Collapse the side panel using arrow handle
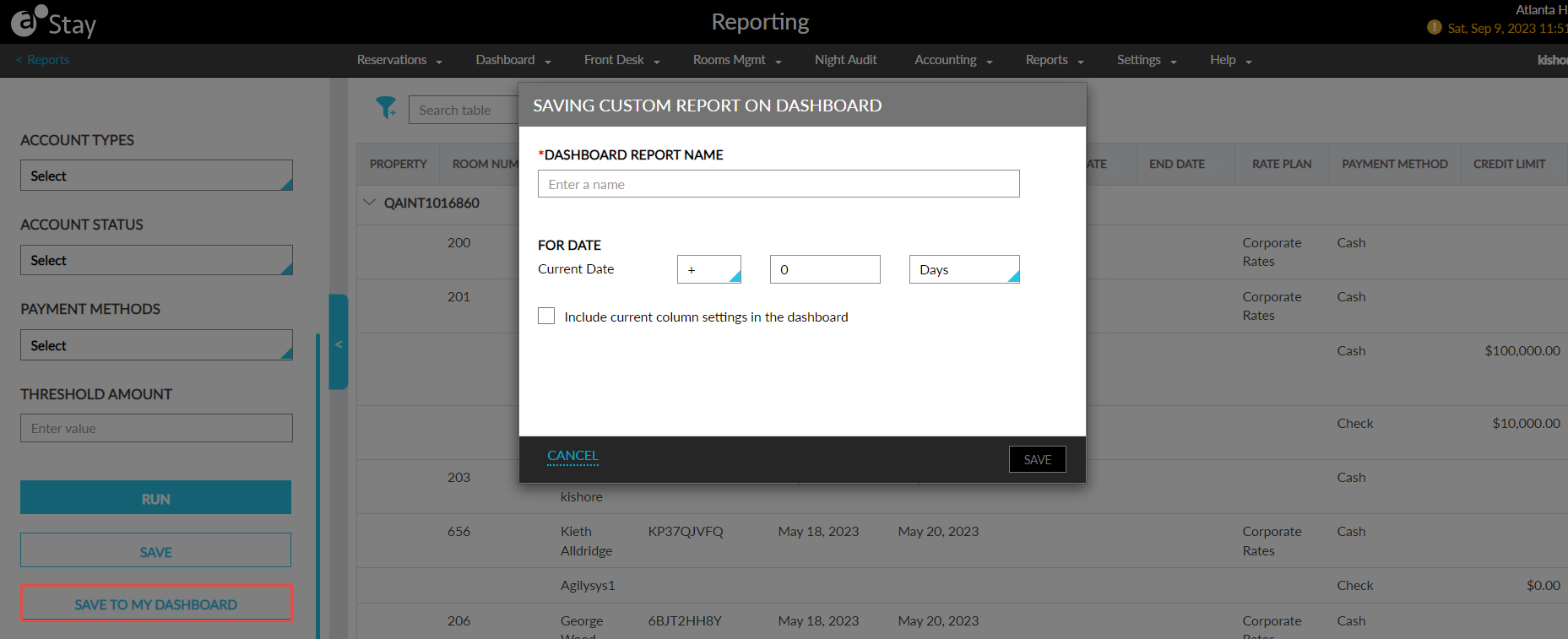Image resolution: width=1568 pixels, height=639 pixels. [339, 343]
